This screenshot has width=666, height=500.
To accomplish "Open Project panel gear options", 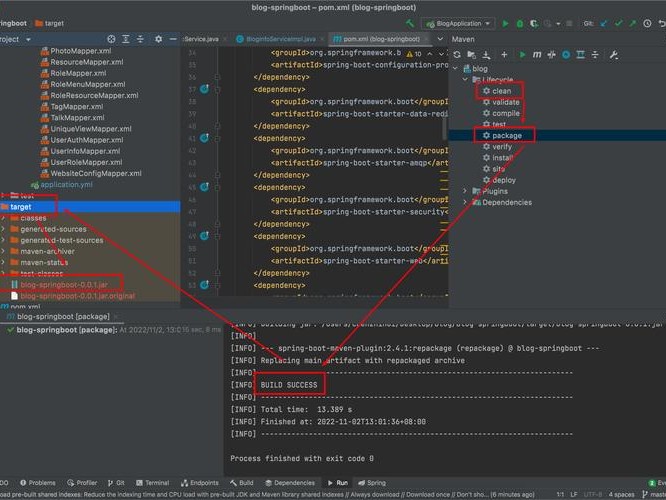I will tap(158, 39).
